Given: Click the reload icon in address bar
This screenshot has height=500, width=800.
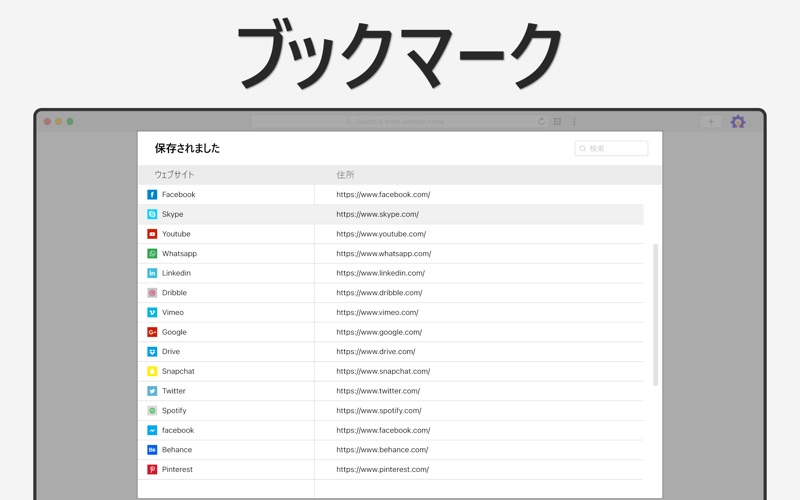Looking at the screenshot, I should pos(541,121).
